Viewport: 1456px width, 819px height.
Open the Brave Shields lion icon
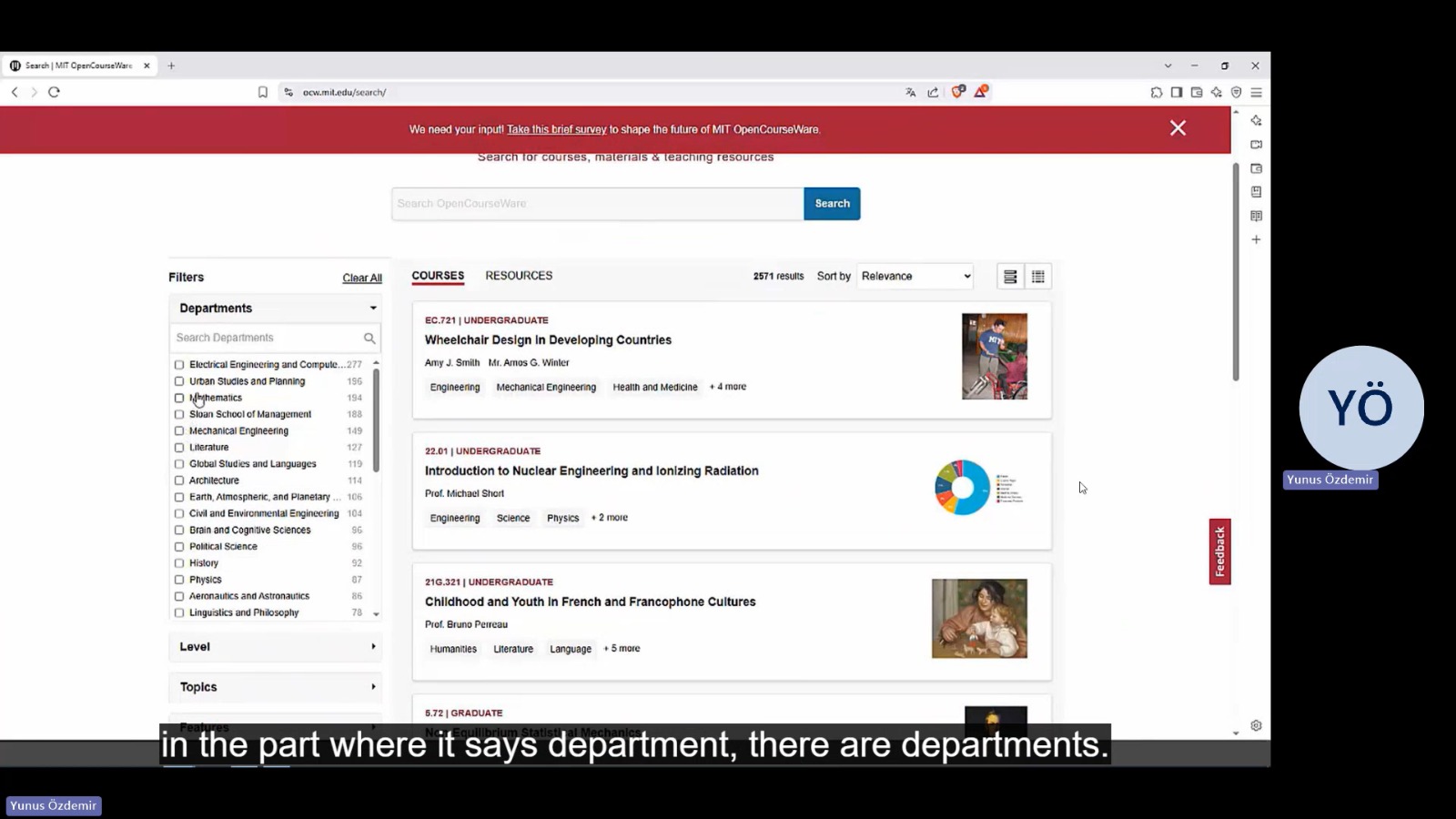pos(958,91)
